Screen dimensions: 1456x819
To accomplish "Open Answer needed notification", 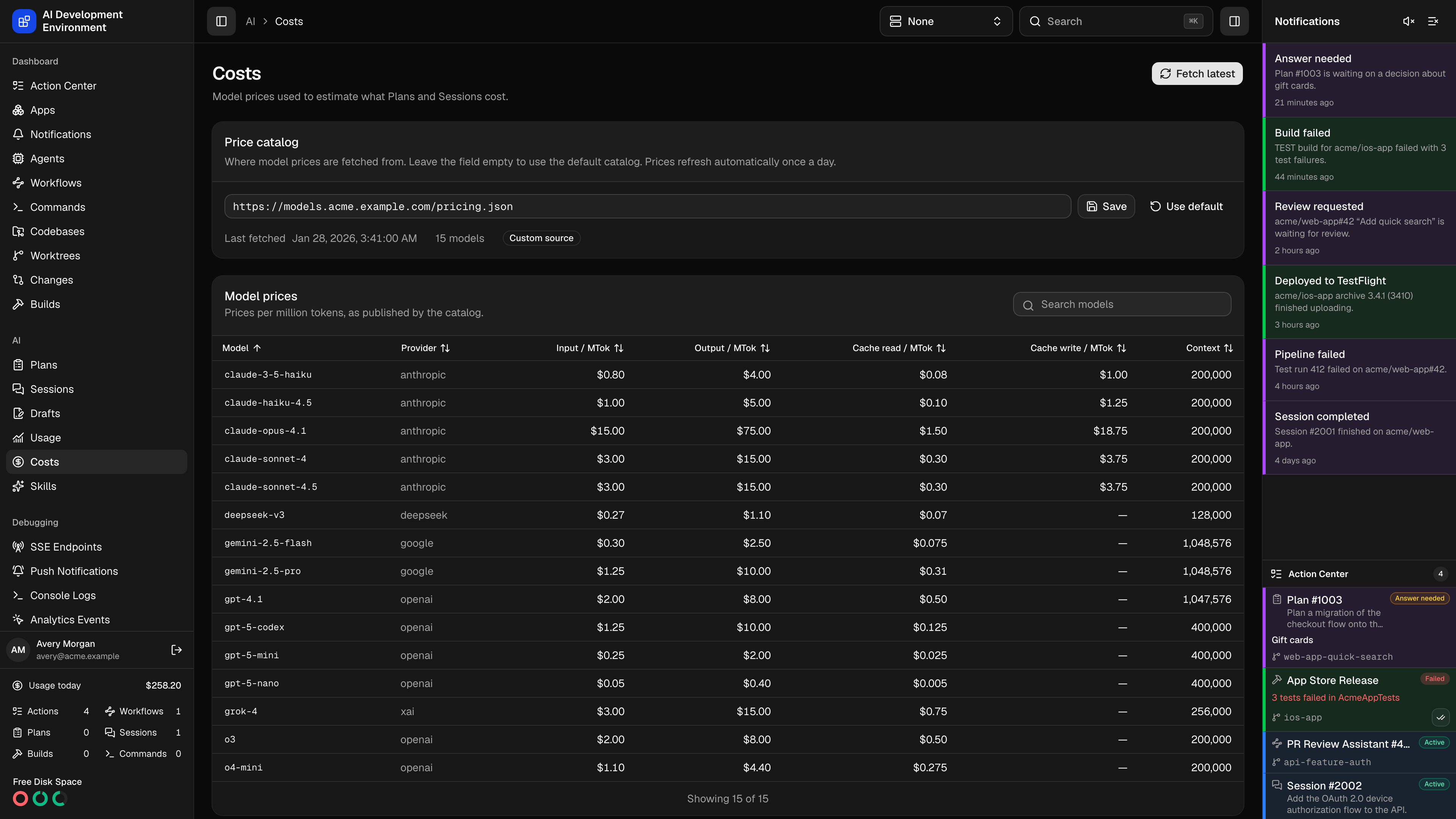I will 1359,80.
